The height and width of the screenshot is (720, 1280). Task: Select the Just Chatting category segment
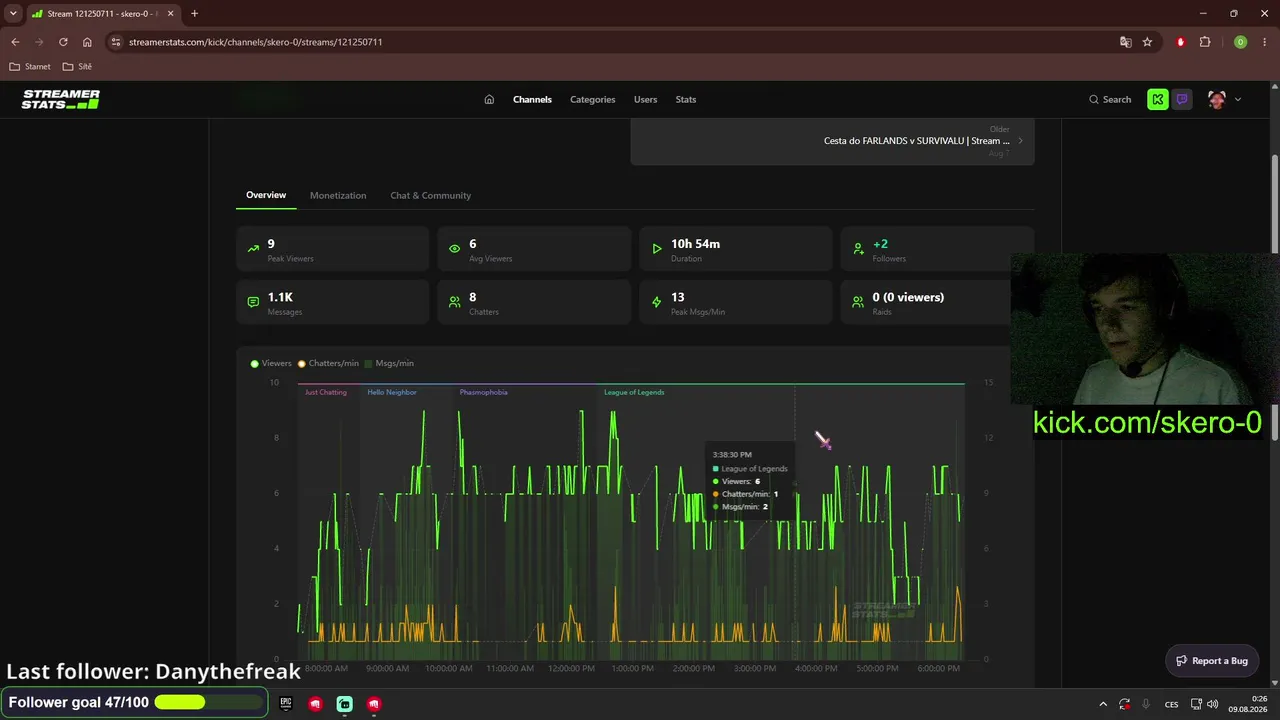(326, 392)
